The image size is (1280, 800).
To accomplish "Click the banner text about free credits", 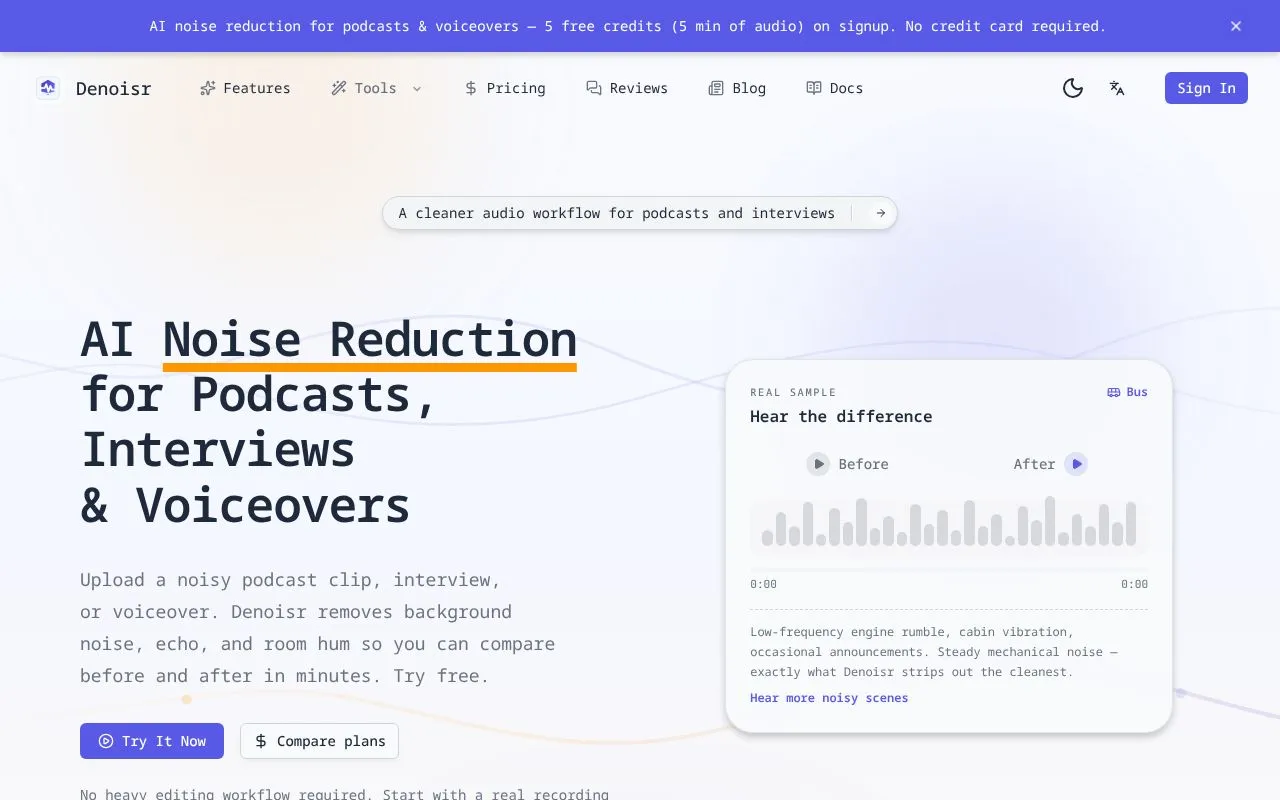I will click(x=628, y=26).
